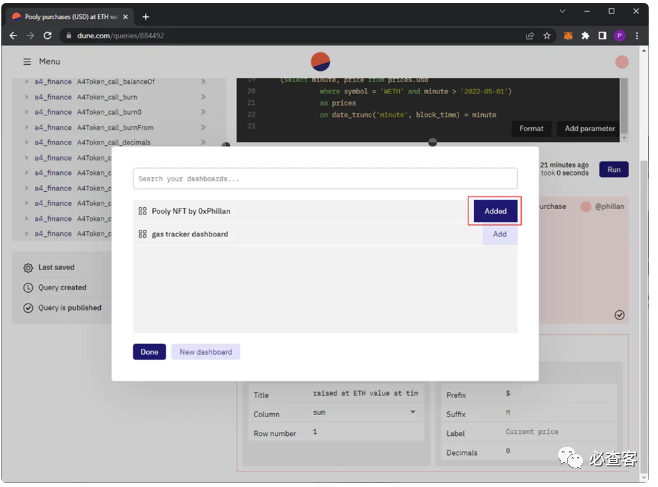Expand a4_finance A4Token_call_burnFrom row
This screenshot has width=658, height=487.
27,127
